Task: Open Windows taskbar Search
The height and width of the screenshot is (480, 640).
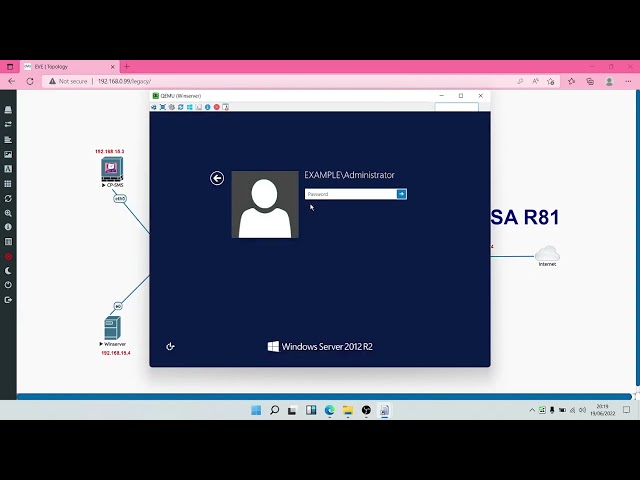Action: tap(274, 410)
